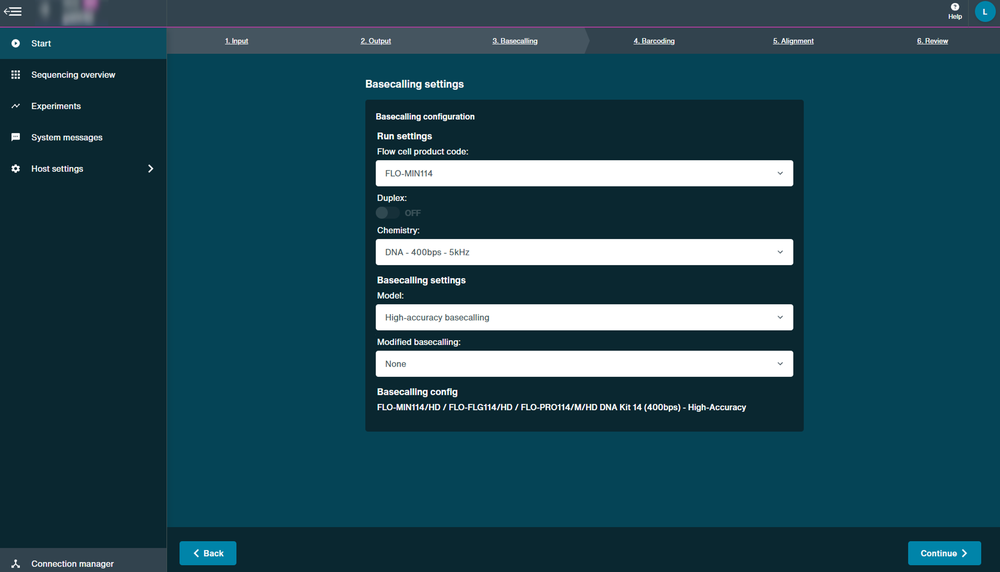Click the Continue button
The image size is (1000, 572).
pyautogui.click(x=945, y=554)
